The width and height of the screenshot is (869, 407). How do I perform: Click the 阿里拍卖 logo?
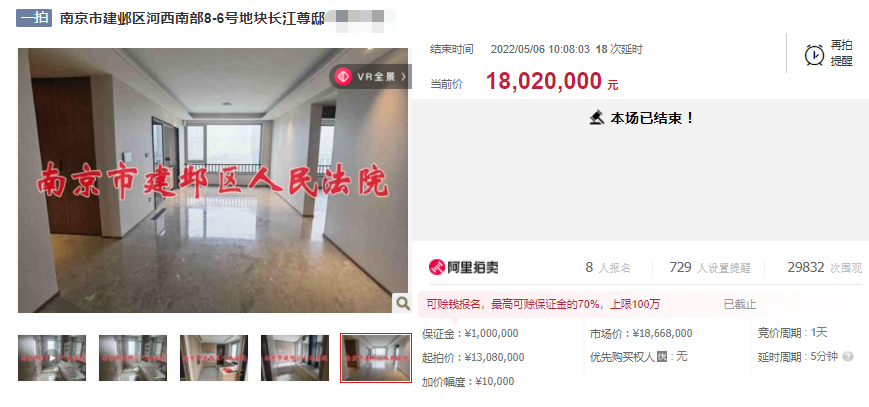click(464, 267)
